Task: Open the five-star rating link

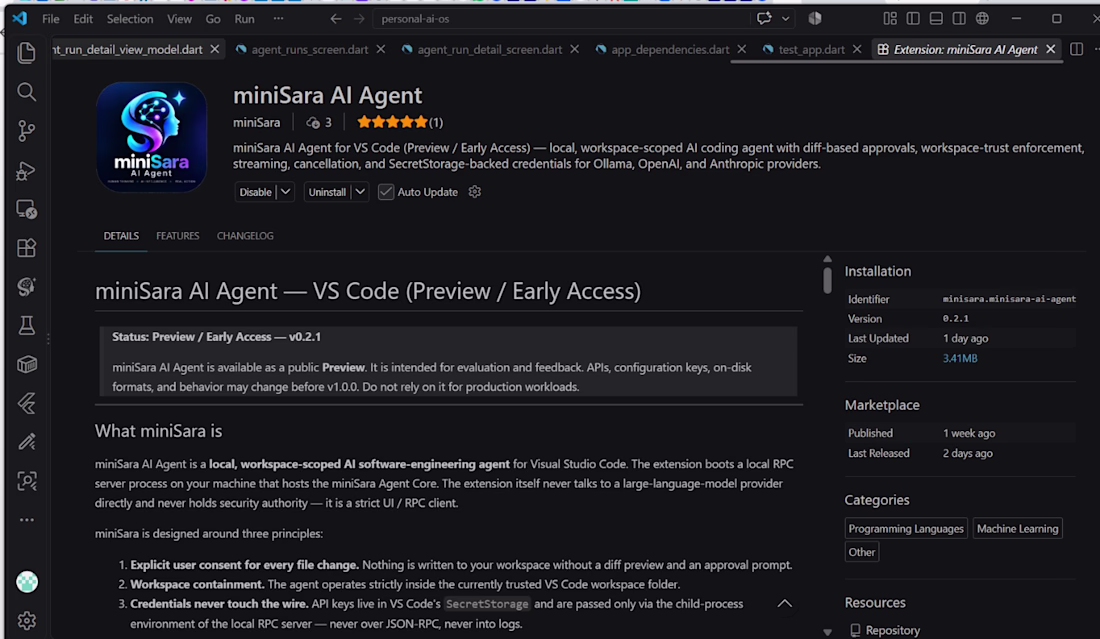Action: 400,122
